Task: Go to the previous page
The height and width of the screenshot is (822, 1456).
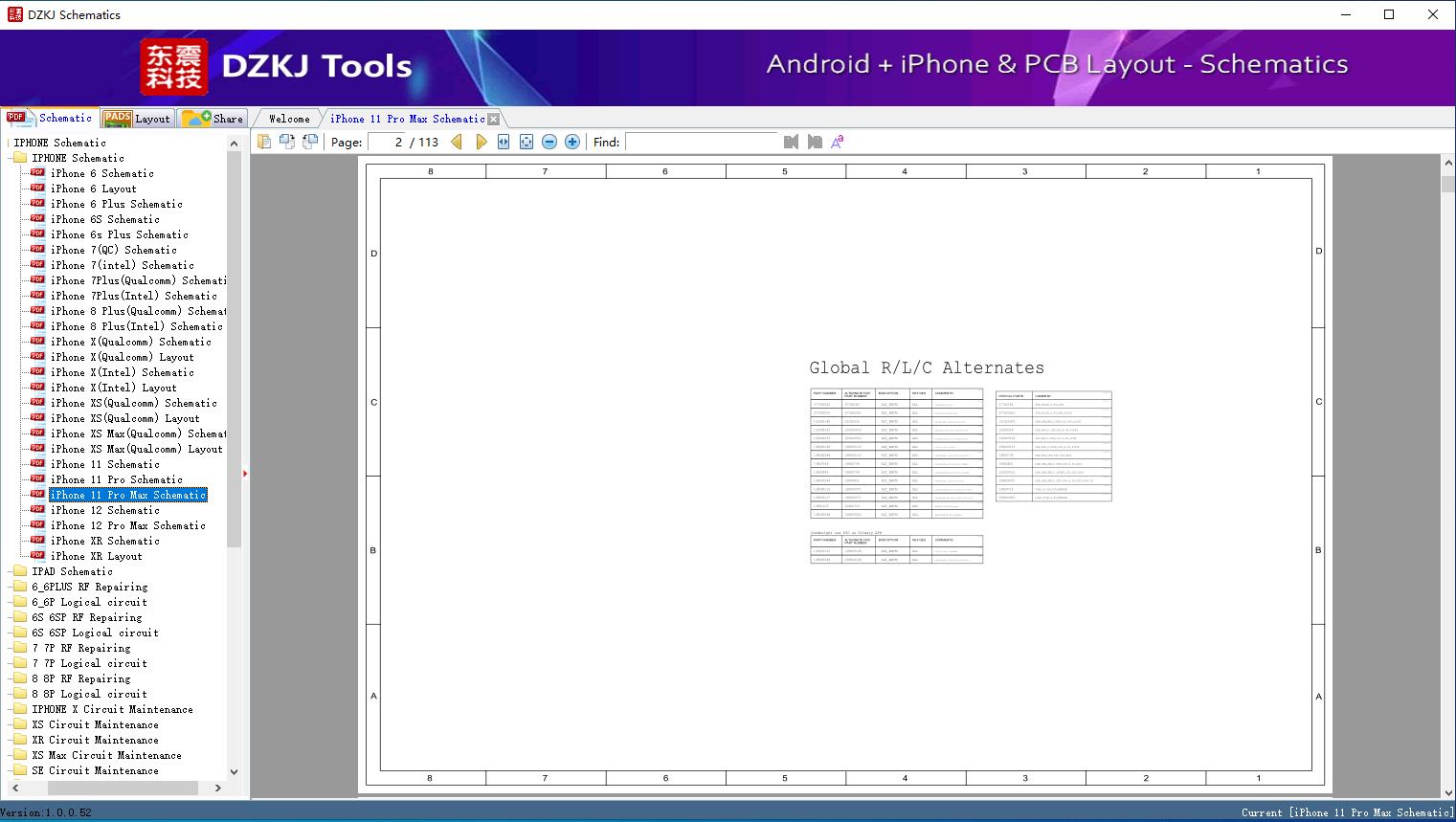Action: 457,142
